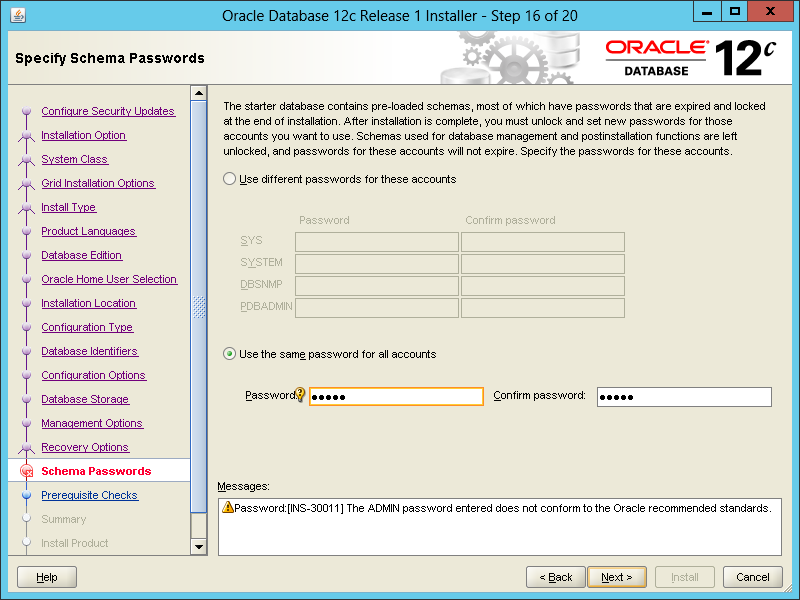Open the Management Options step
800x600 pixels.
coord(92,423)
